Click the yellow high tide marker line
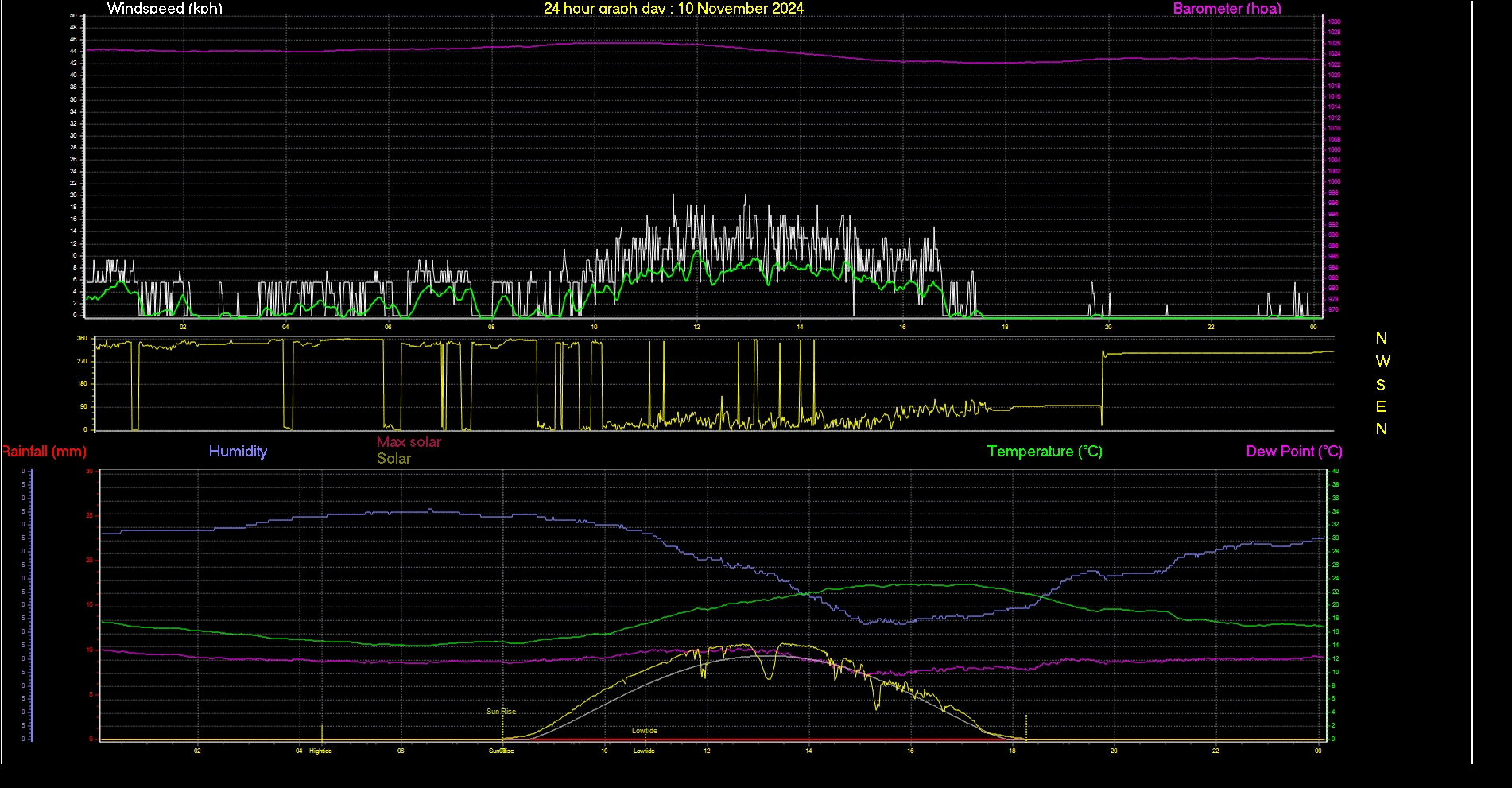The image size is (1512, 788). [x=322, y=732]
